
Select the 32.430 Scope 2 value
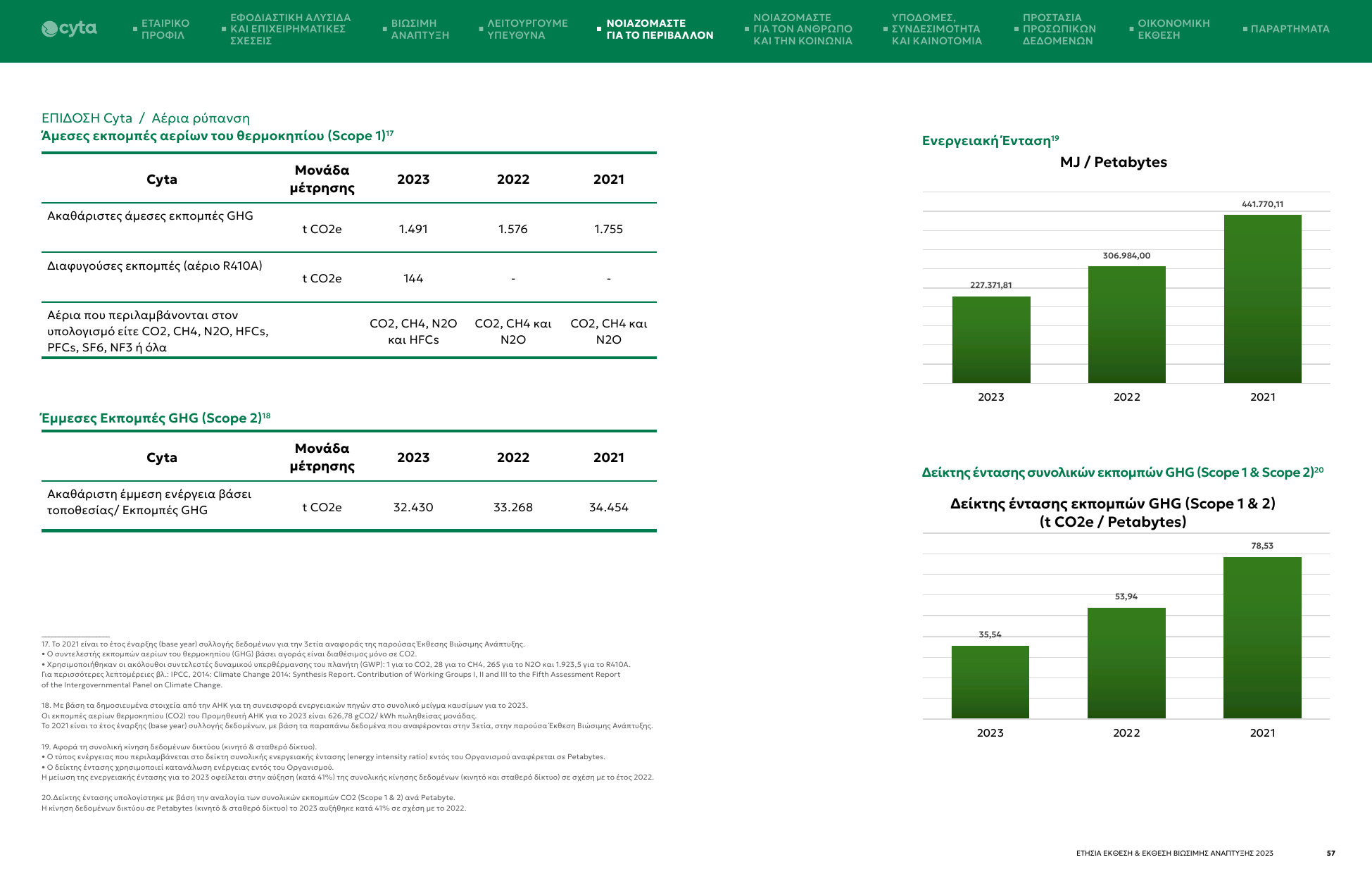pyautogui.click(x=413, y=507)
